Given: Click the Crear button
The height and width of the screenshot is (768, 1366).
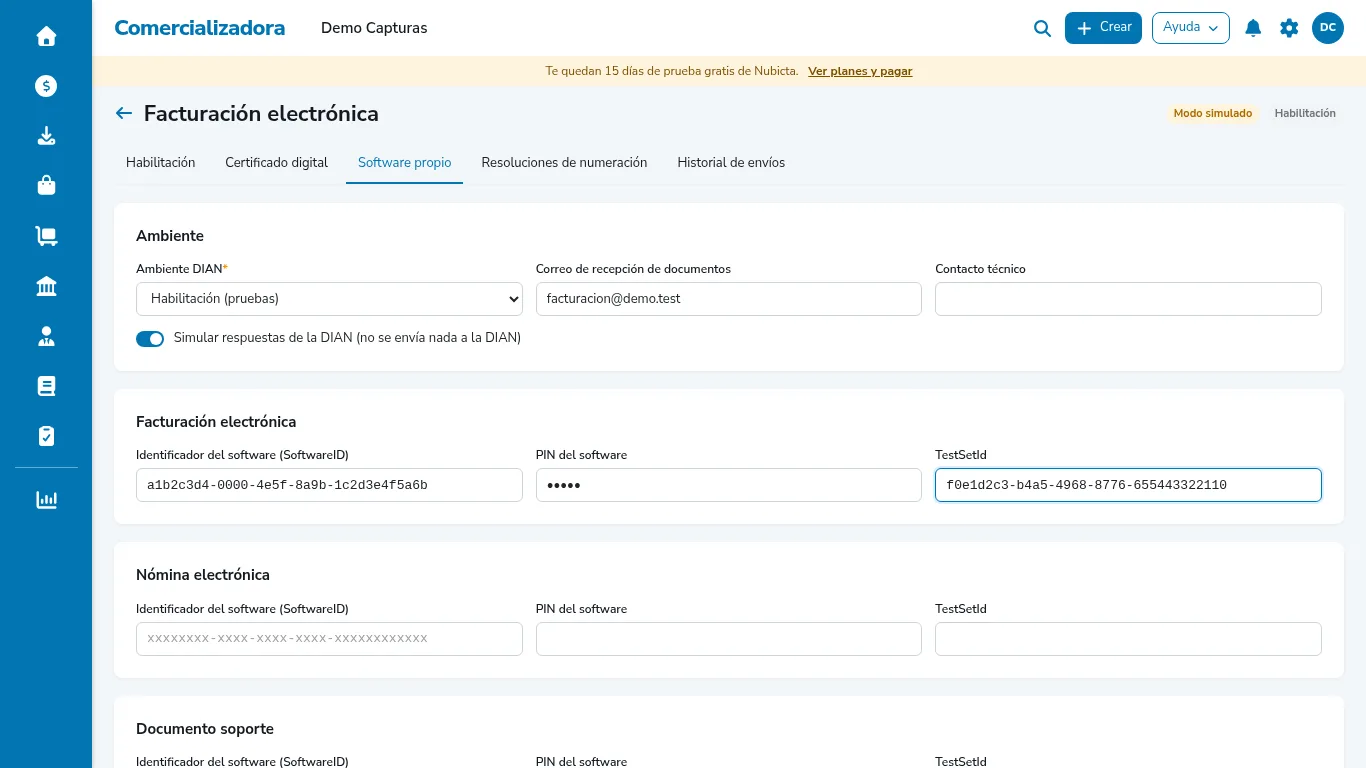Looking at the screenshot, I should 1103,28.
